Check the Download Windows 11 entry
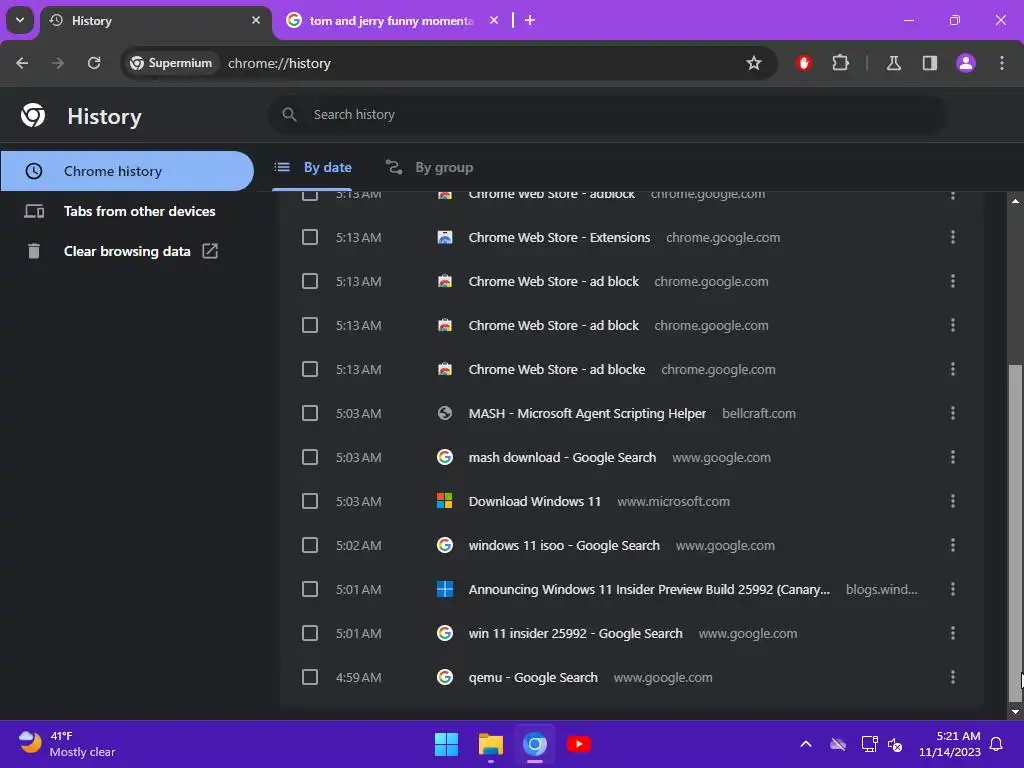The height and width of the screenshot is (768, 1024). coord(310,501)
